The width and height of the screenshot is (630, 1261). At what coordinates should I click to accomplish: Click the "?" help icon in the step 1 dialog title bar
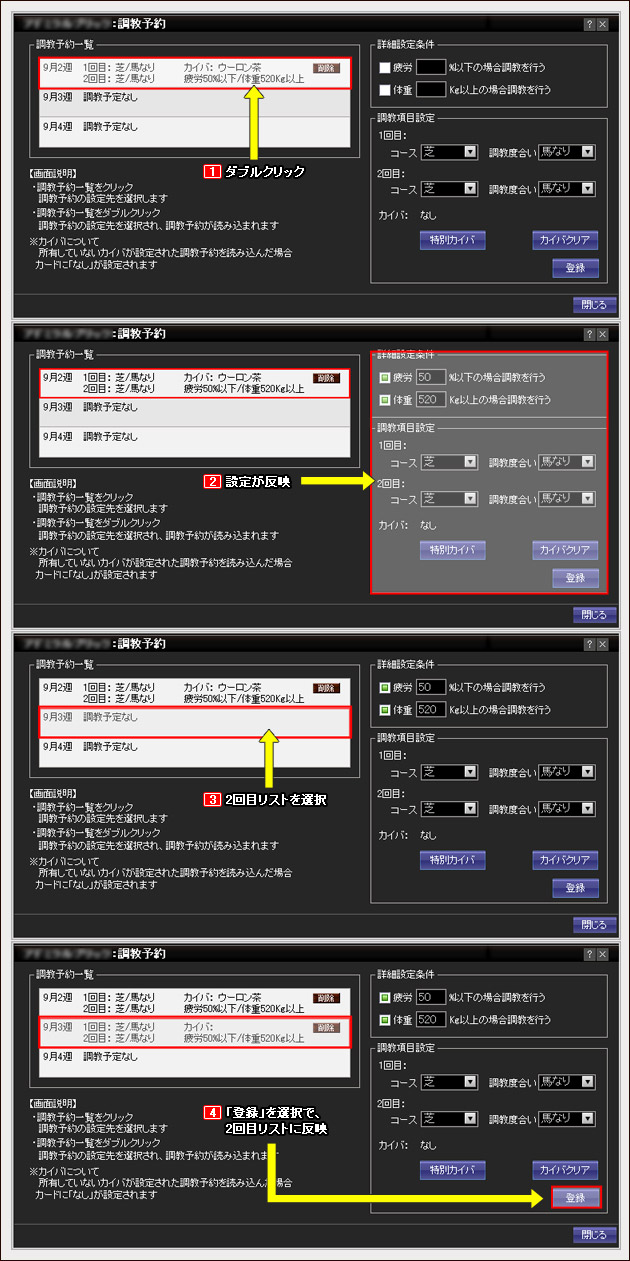(589, 24)
